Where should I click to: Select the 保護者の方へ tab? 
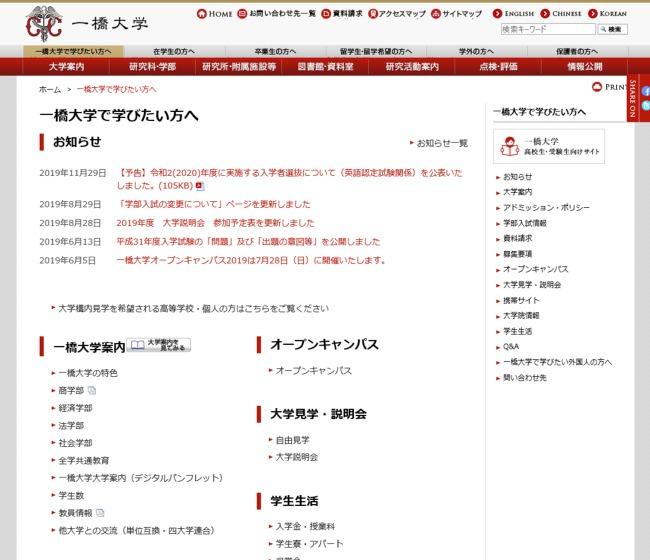577,51
